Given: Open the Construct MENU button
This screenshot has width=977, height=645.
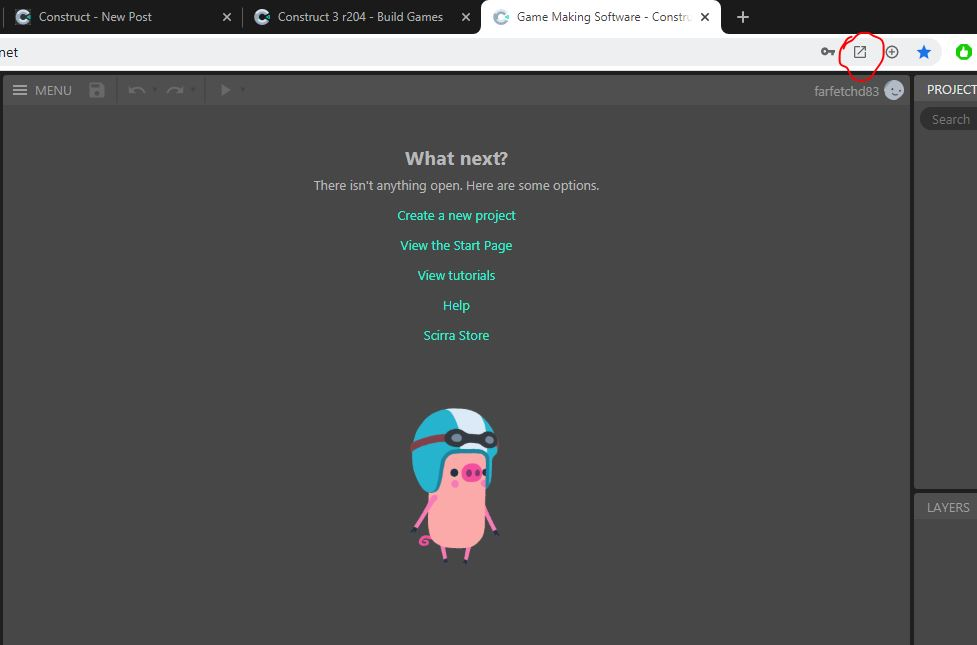Looking at the screenshot, I should (x=42, y=90).
